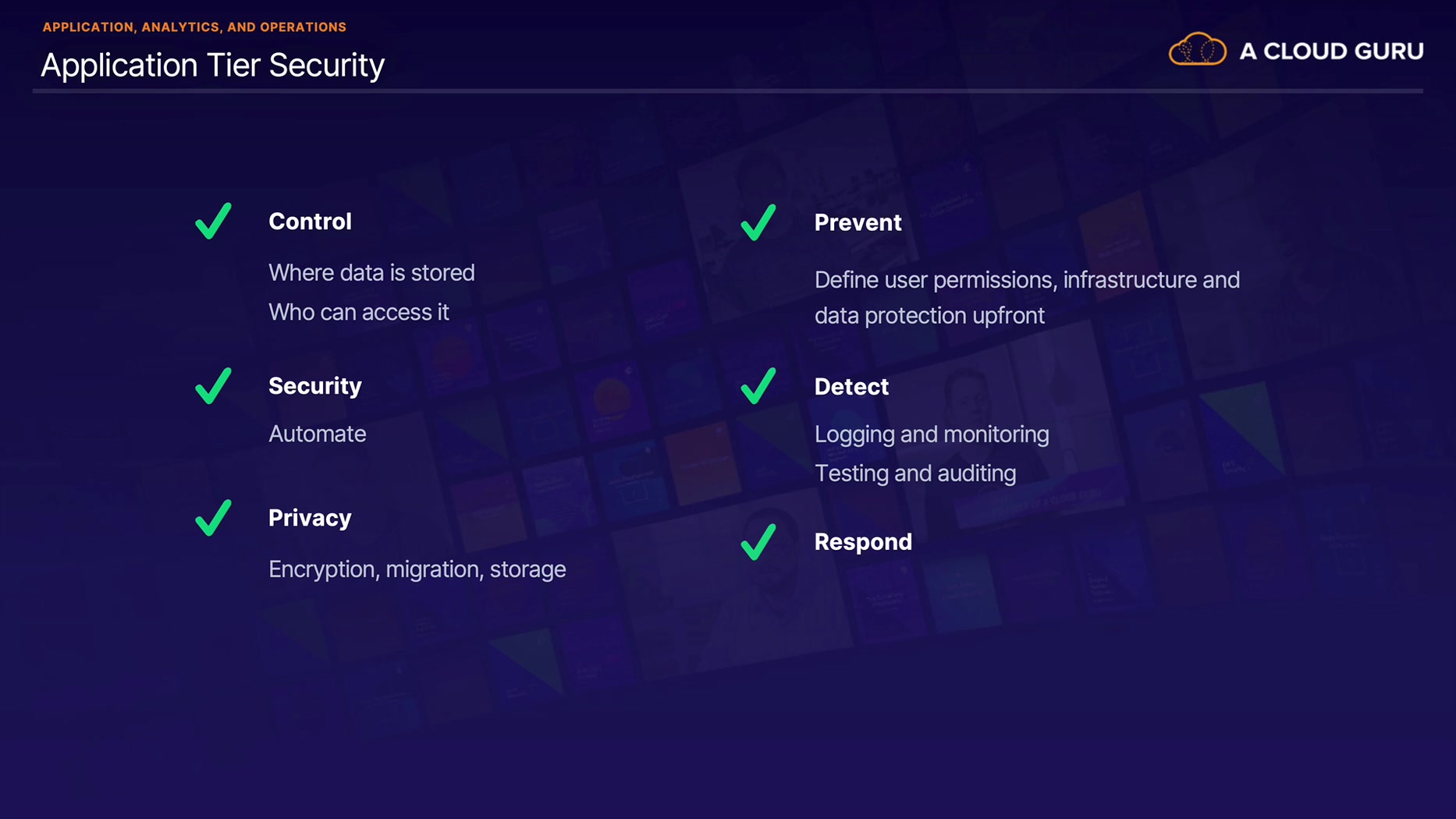
Task: Click the A CLOUD GURU brand text
Action: pos(1331,51)
